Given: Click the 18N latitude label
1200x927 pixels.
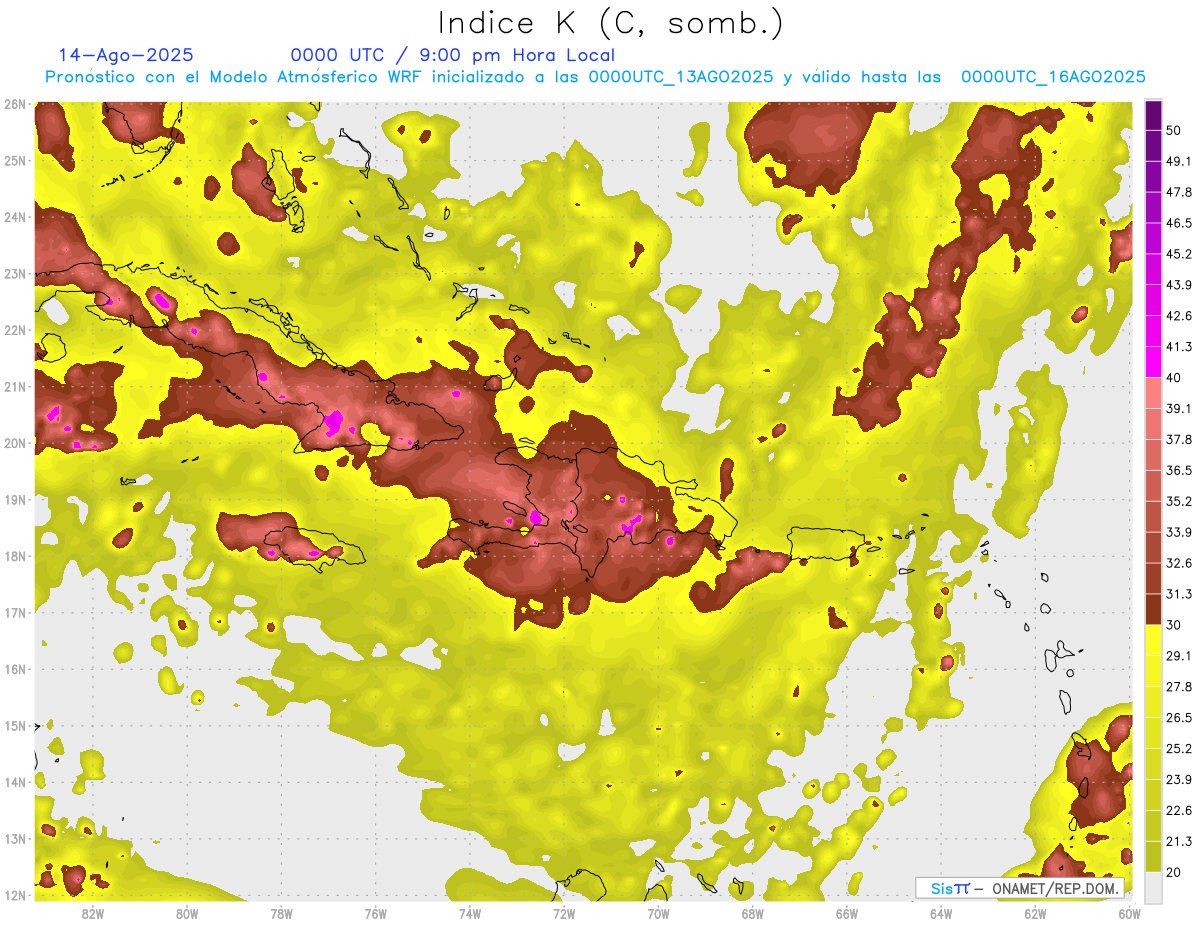Looking at the screenshot, I should (15, 556).
